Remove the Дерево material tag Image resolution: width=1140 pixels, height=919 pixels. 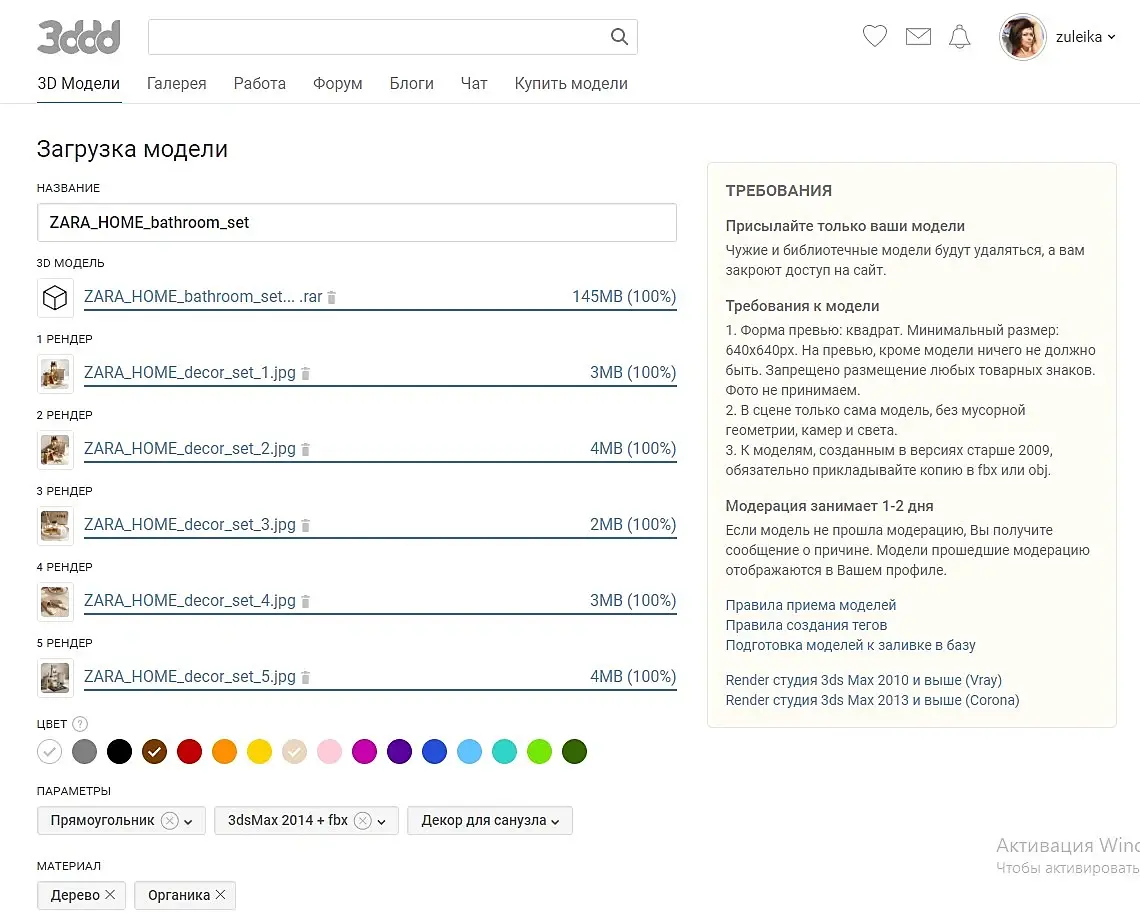point(110,895)
